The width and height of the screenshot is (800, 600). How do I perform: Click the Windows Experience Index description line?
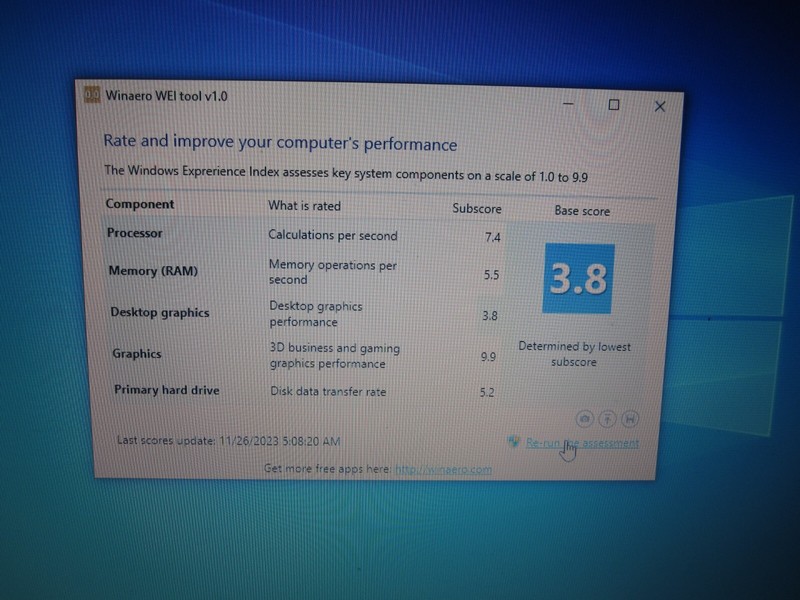tap(346, 173)
